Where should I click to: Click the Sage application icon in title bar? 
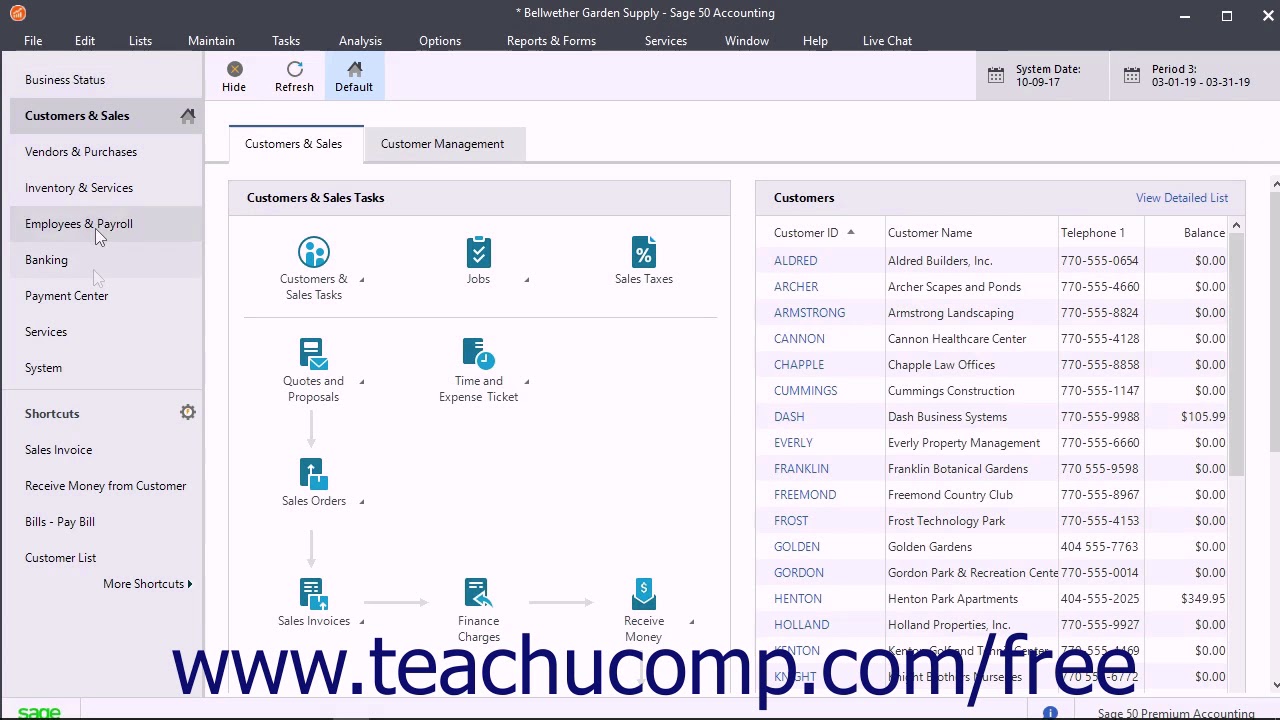17,13
